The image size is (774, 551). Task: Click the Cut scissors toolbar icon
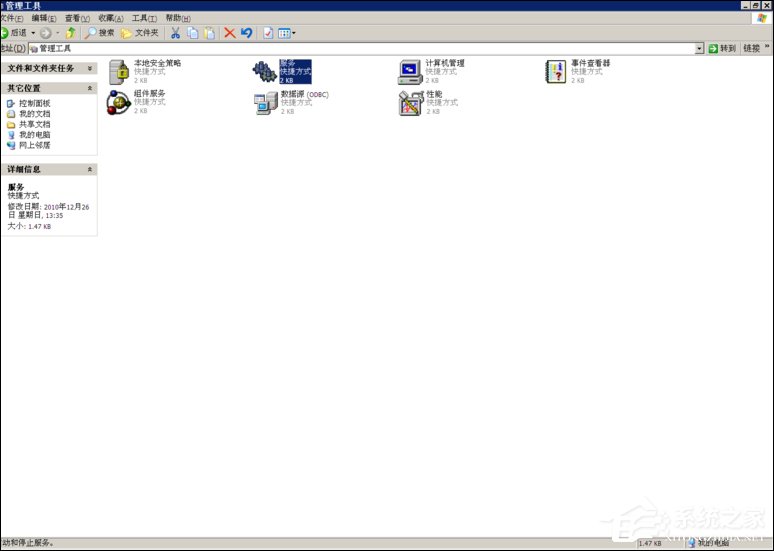pos(175,33)
